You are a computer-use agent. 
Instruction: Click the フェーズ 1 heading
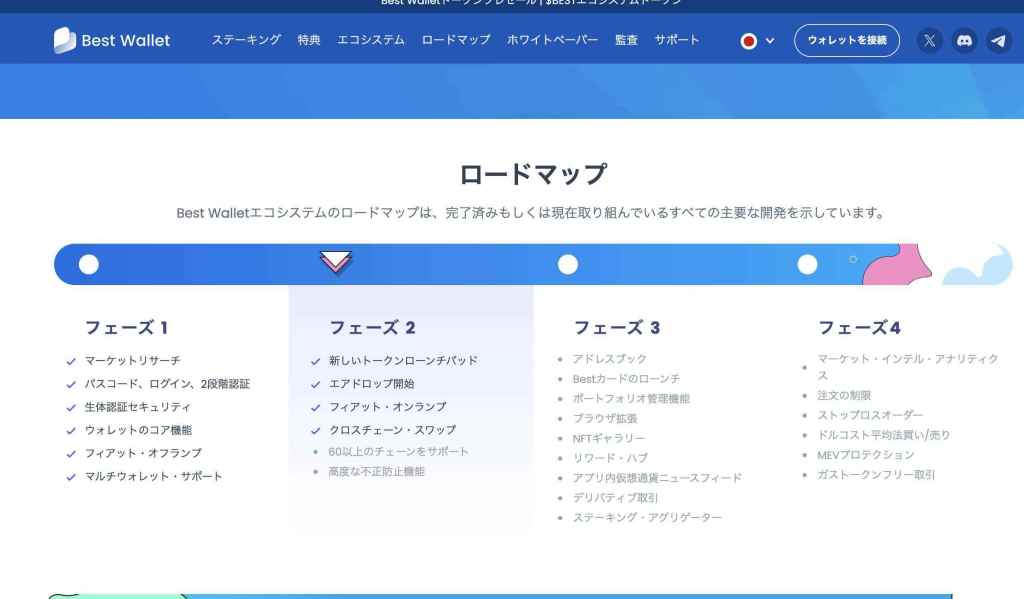point(127,327)
